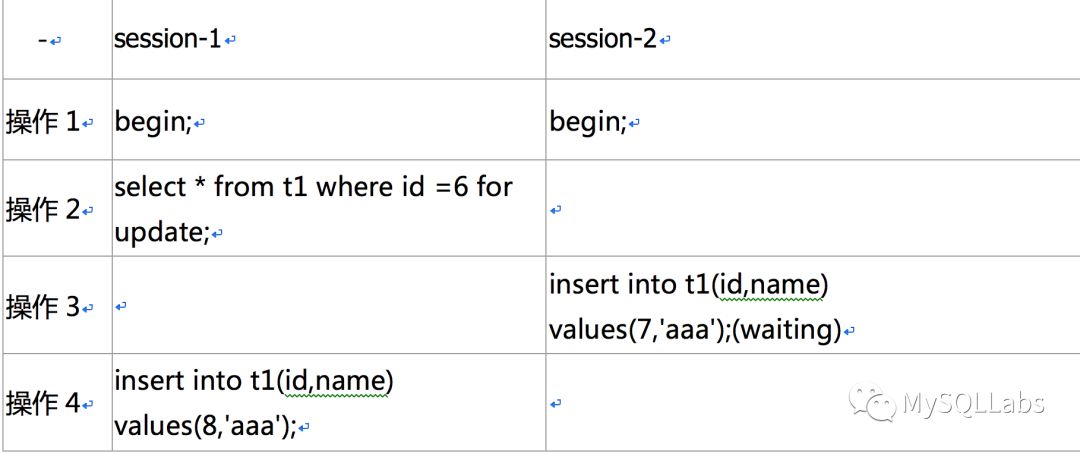Click the MySQLLabs watermark text
The height and width of the screenshot is (454, 1080).
(x=973, y=404)
